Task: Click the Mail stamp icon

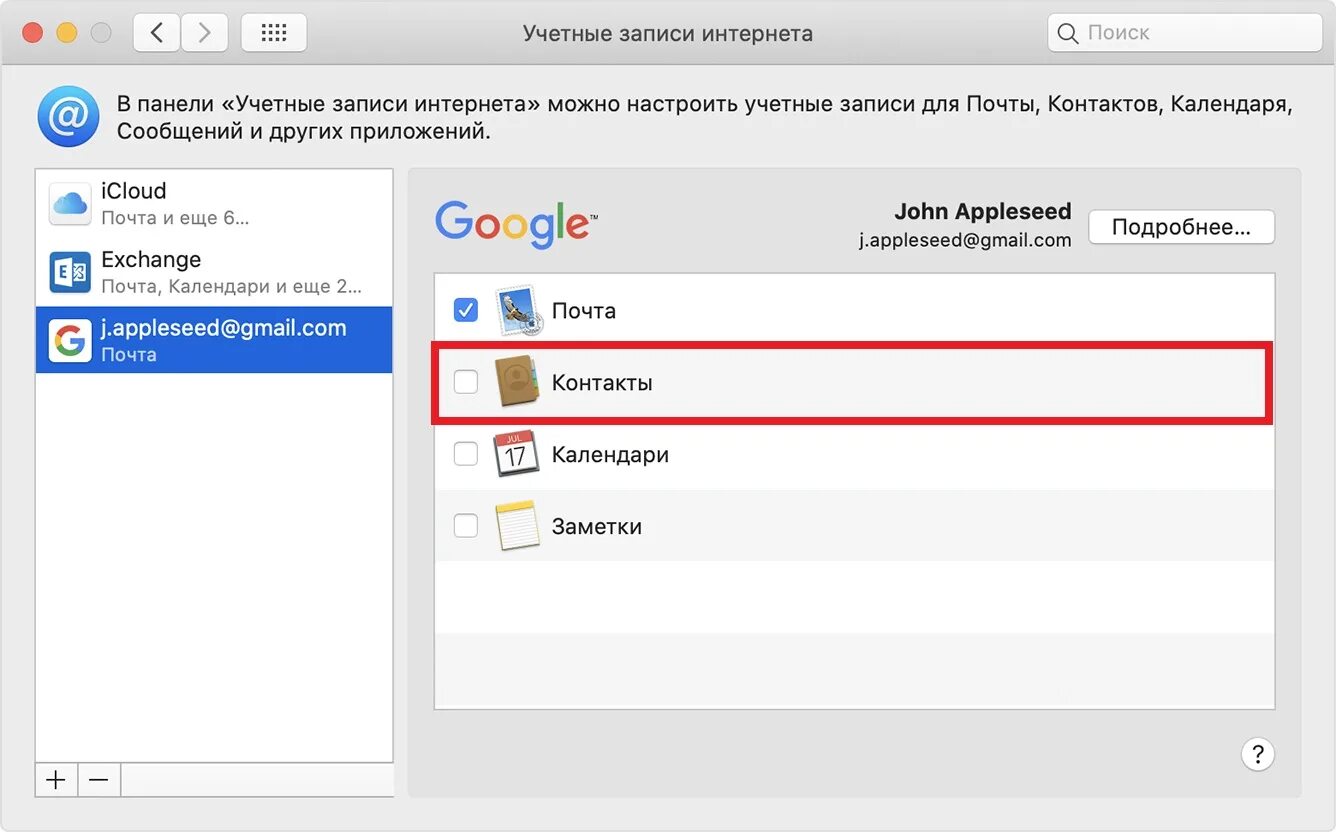Action: (519, 311)
